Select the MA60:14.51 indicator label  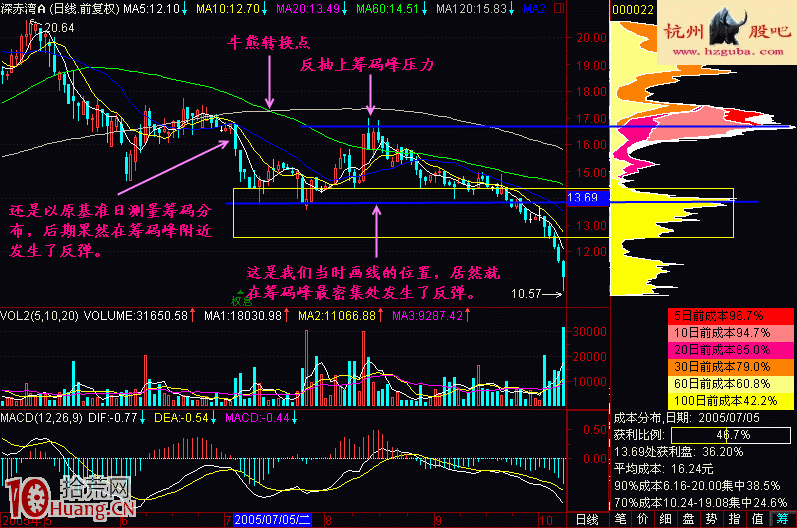[387, 9]
